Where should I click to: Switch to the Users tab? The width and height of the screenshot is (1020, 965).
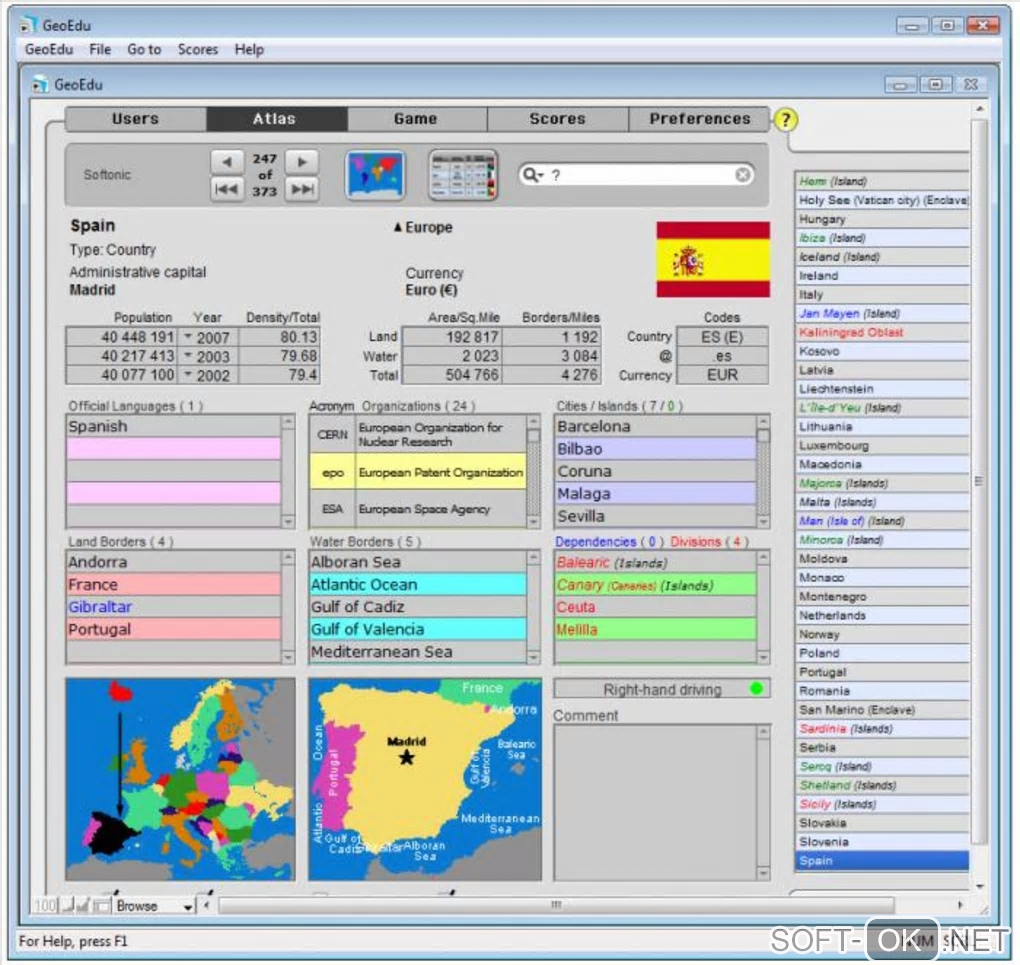coord(135,119)
